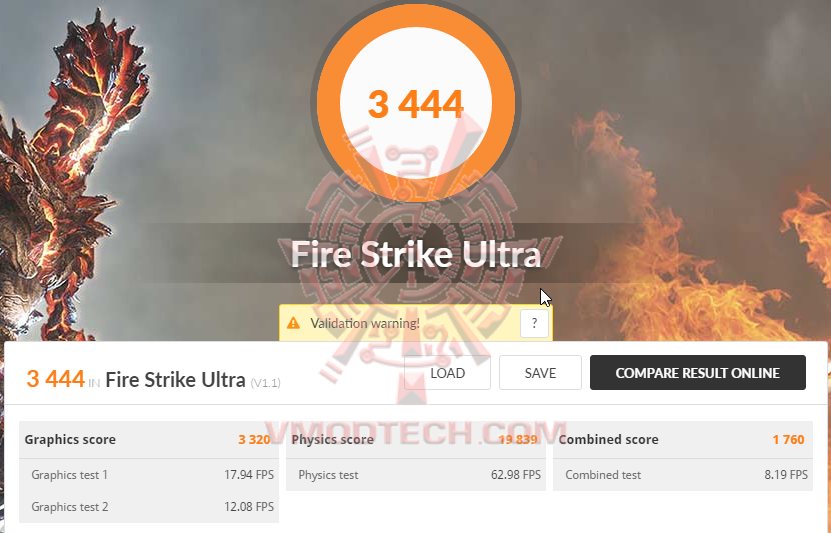
Task: Click the Fire Strike Ultra title banner
Action: pos(416,254)
